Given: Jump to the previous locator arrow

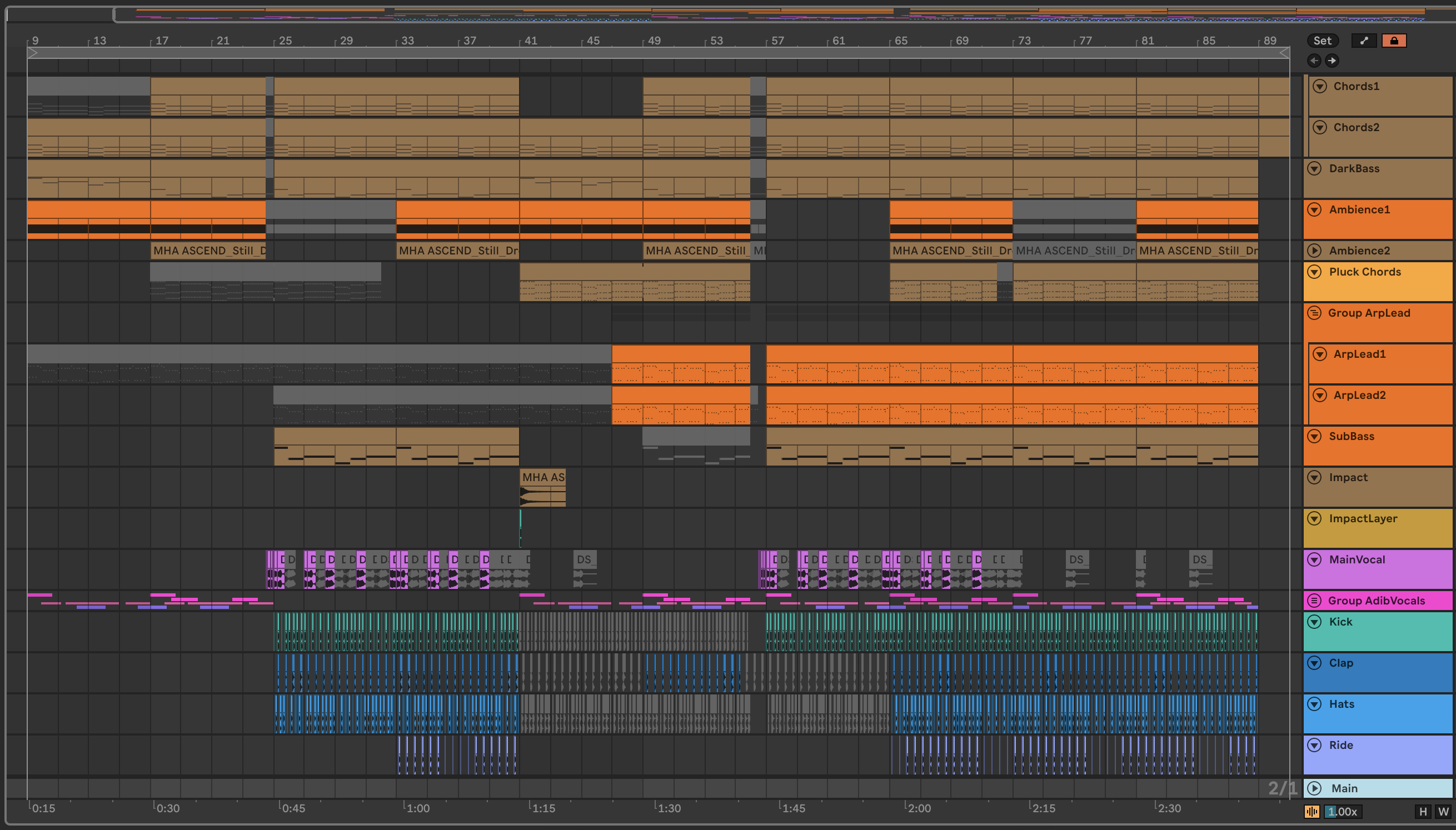Looking at the screenshot, I should (1314, 61).
